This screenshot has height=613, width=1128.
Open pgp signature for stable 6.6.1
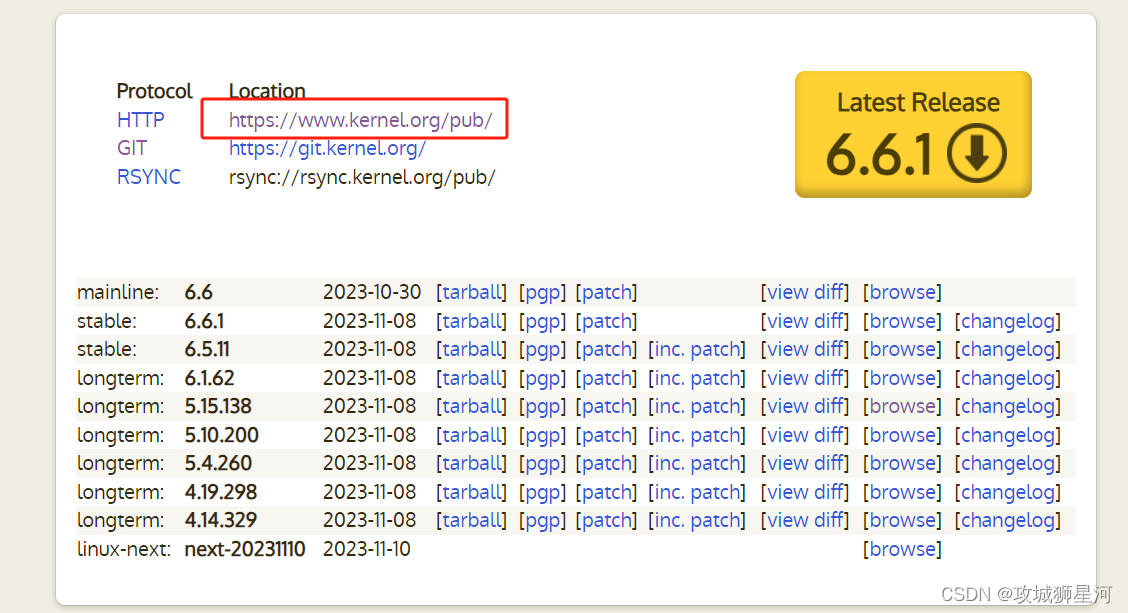[542, 321]
